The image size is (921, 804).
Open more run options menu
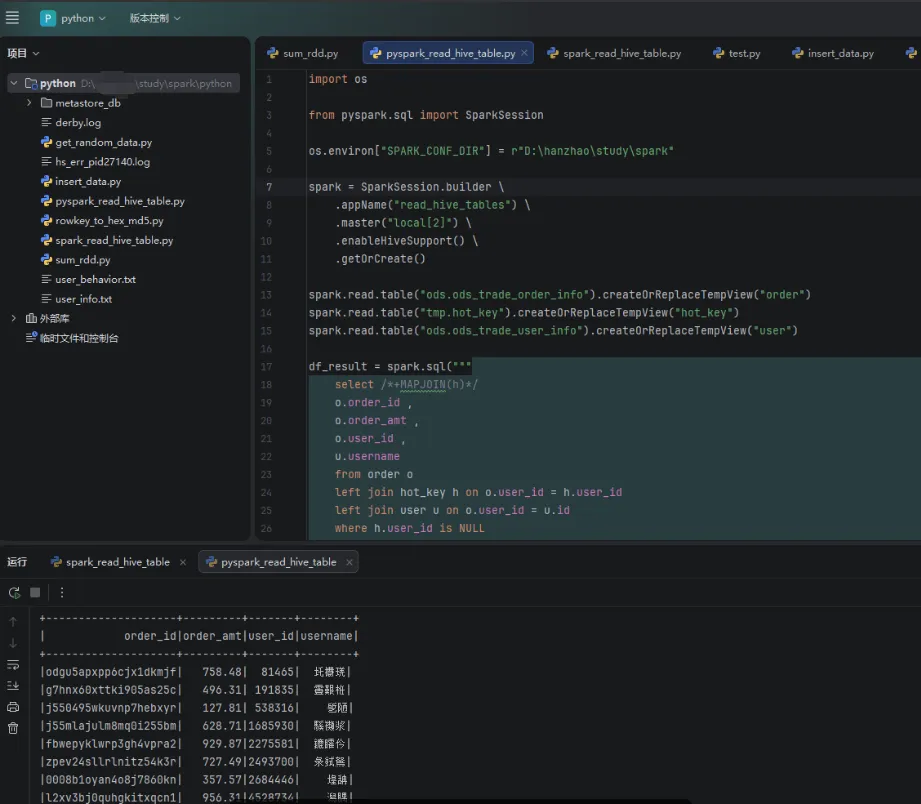(x=62, y=593)
